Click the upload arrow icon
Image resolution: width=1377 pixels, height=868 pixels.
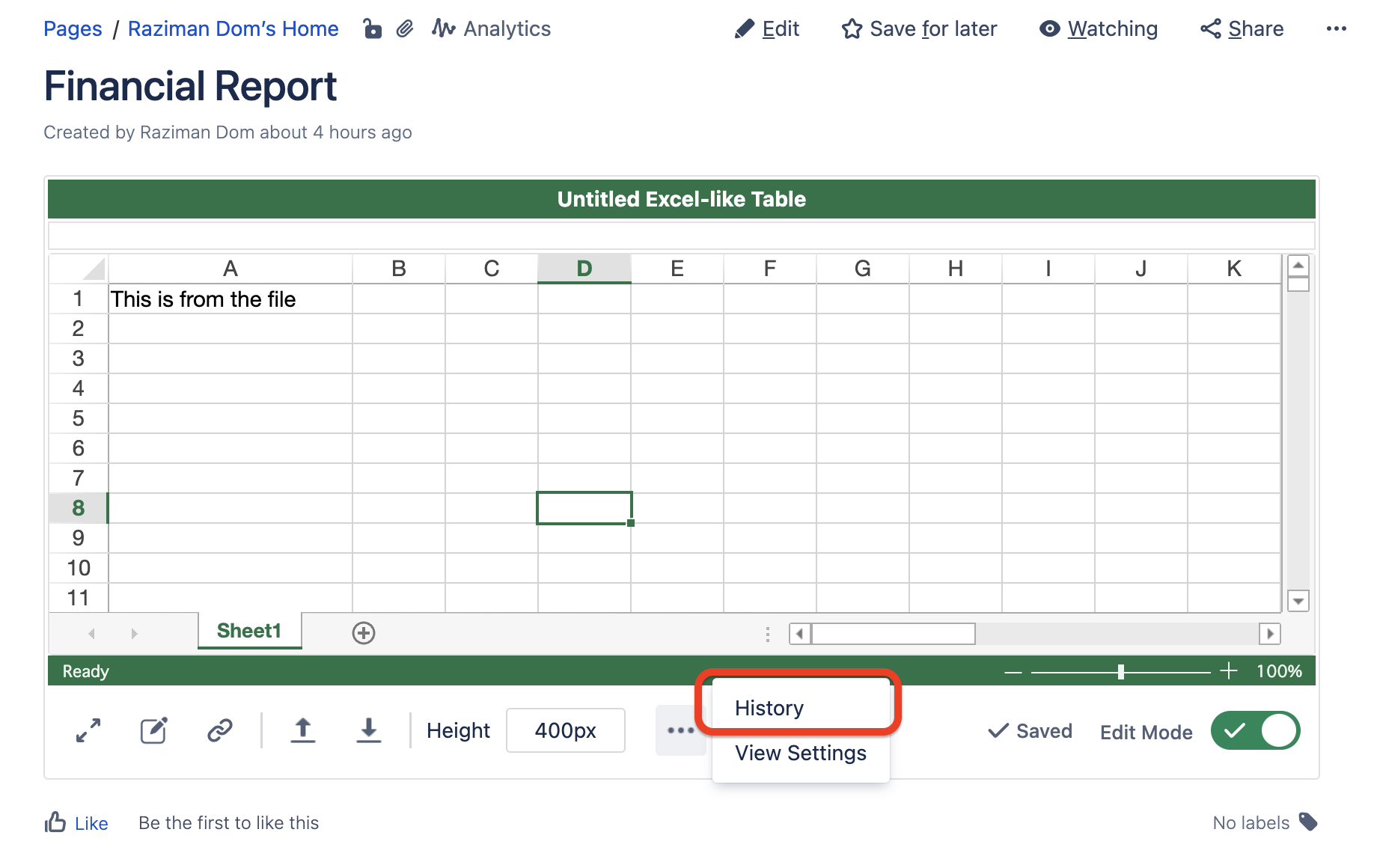tap(302, 730)
